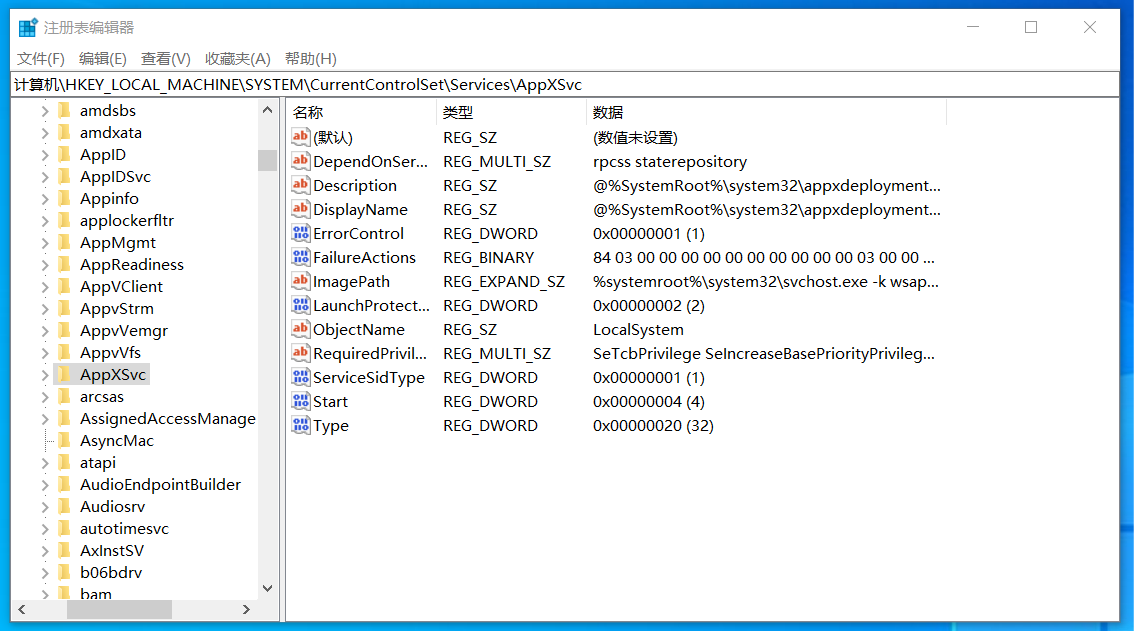Click the AsyncMac folder icon
This screenshot has height=631, width=1134.
pyautogui.click(x=64, y=440)
